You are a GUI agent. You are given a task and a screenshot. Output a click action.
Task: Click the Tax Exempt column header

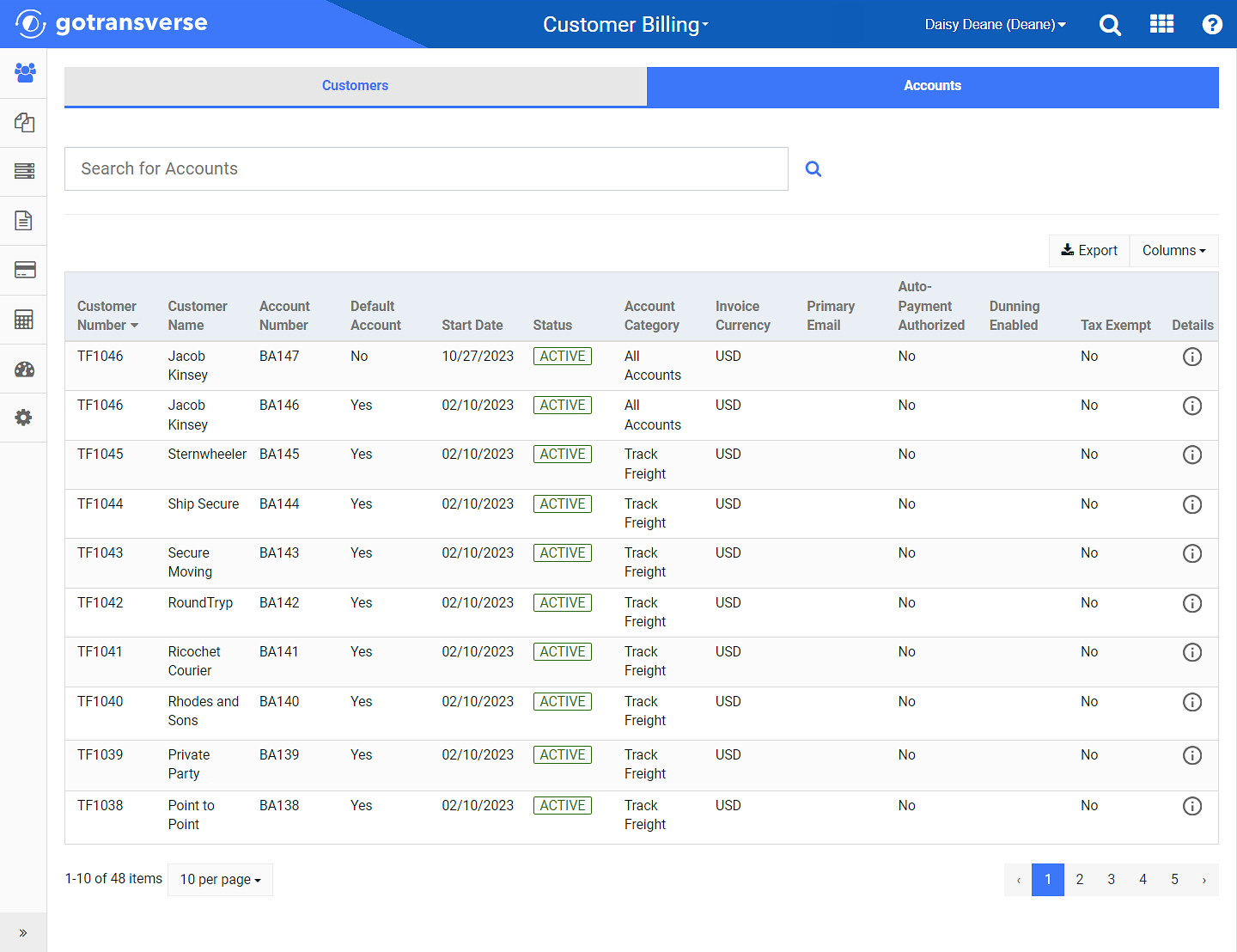tap(1116, 325)
